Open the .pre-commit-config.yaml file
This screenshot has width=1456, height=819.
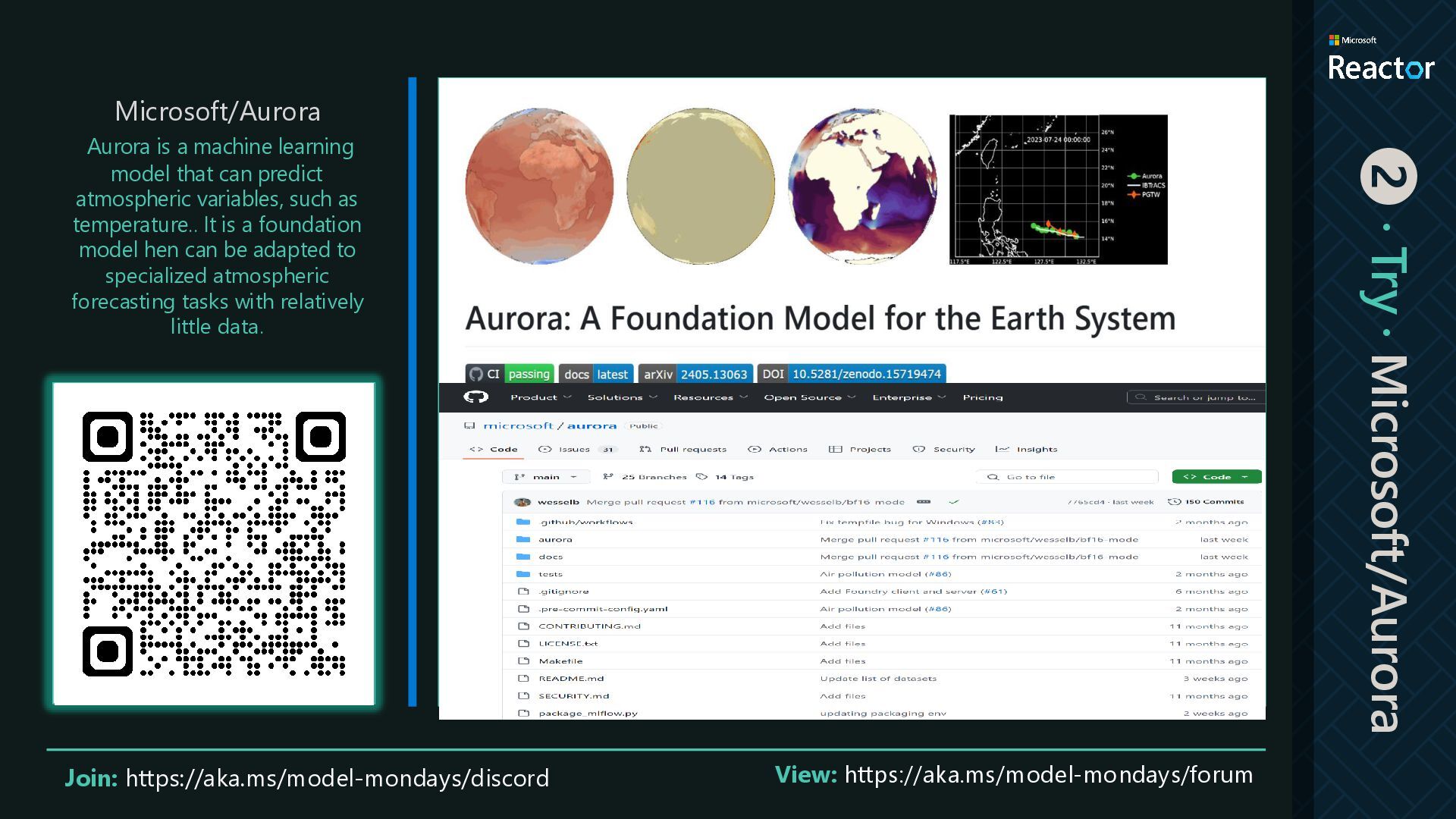click(603, 609)
